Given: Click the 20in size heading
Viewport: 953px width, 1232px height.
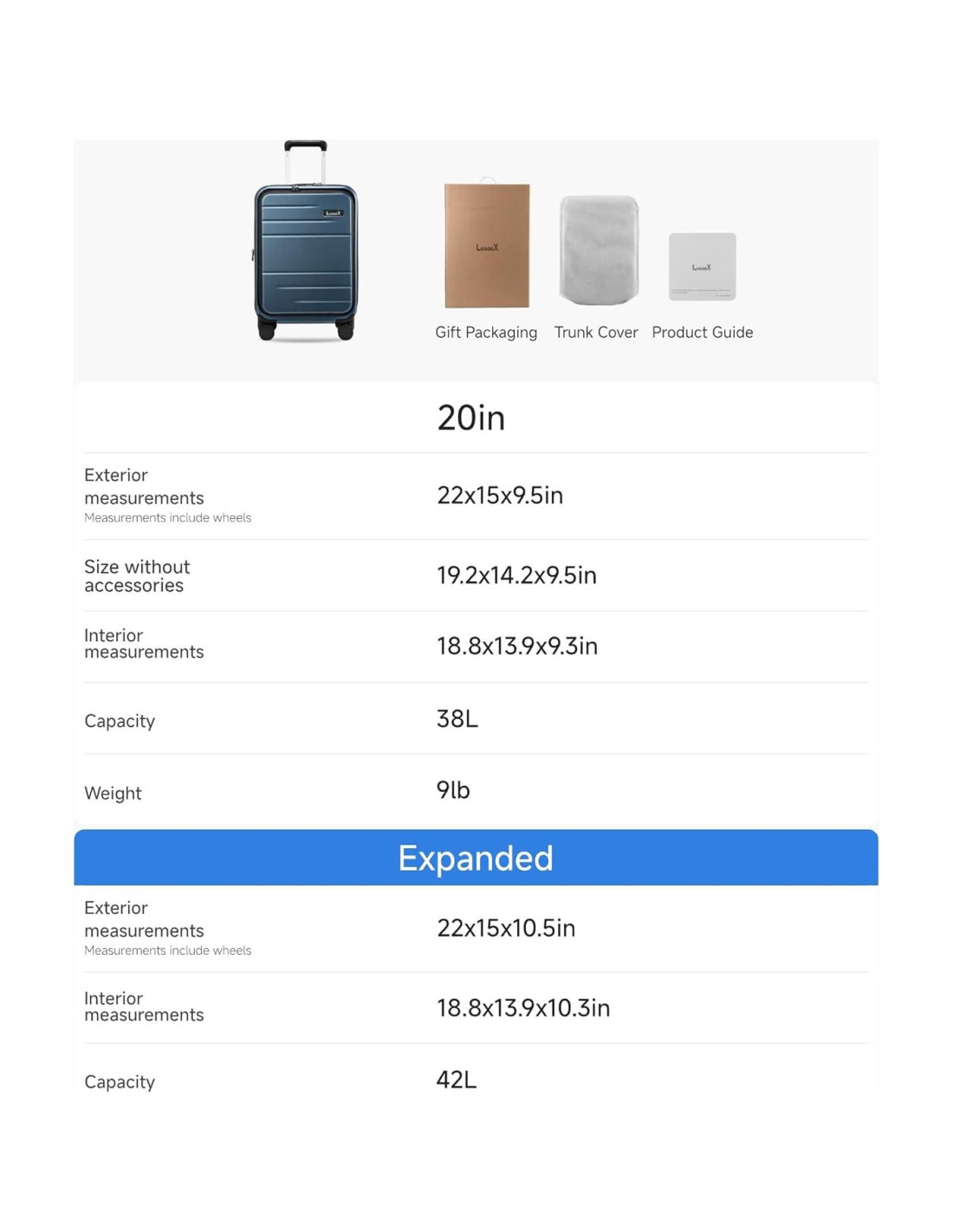Looking at the screenshot, I should tap(470, 418).
